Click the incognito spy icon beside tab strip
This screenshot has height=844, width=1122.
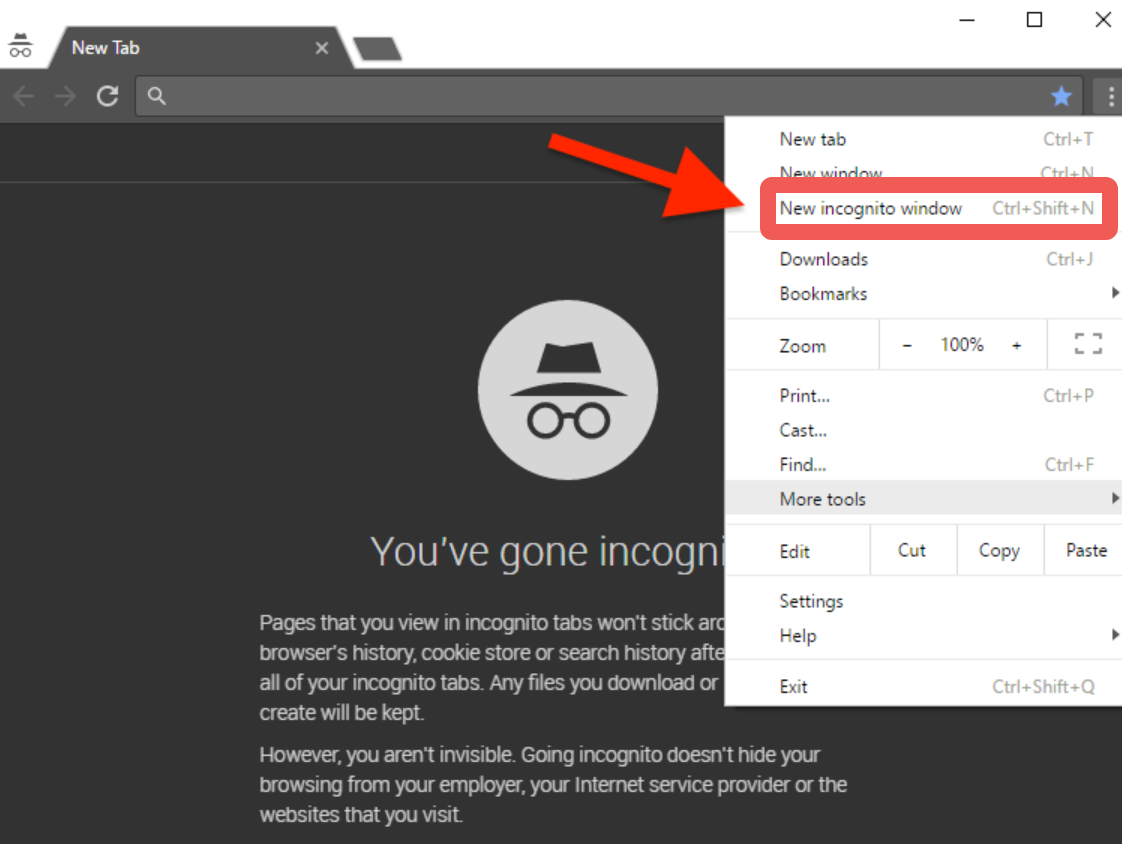point(20,46)
